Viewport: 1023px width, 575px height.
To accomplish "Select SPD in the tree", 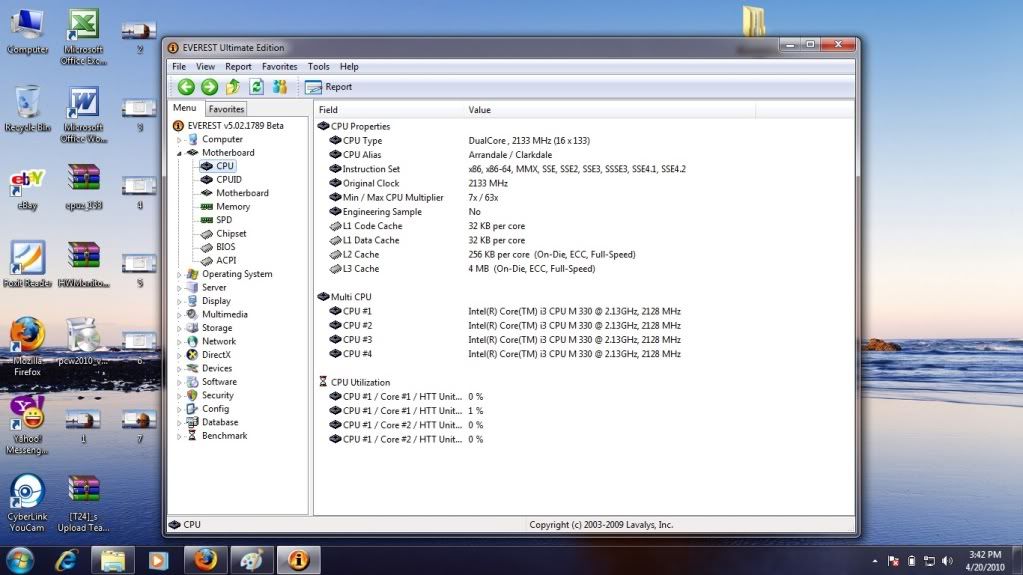I will [x=224, y=220].
